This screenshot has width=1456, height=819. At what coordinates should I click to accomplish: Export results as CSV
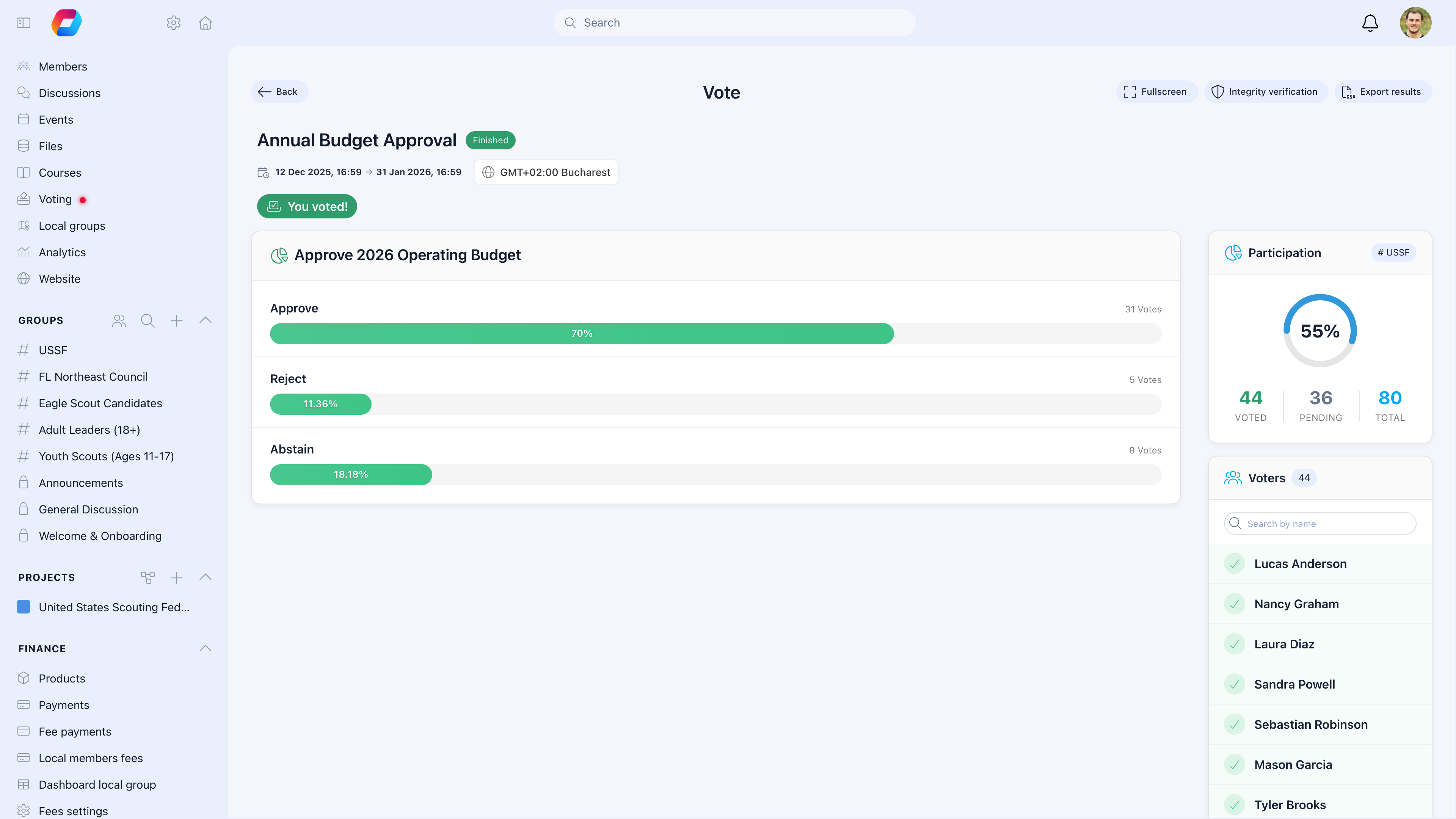pyautogui.click(x=1383, y=91)
